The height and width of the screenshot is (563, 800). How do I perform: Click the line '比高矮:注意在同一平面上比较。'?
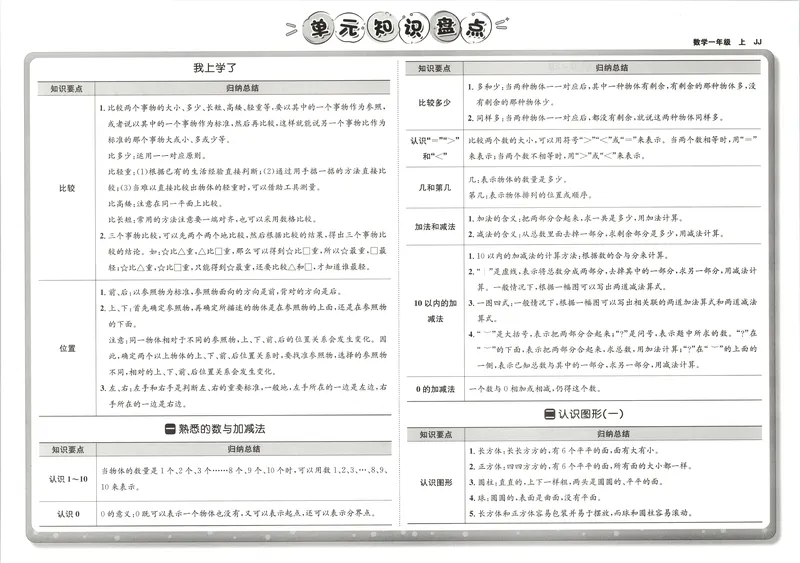tap(165, 204)
